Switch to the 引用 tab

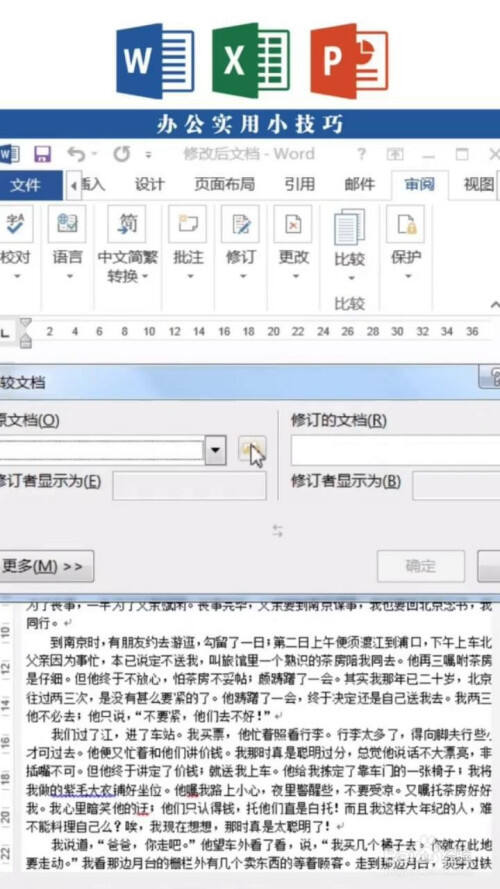(299, 184)
